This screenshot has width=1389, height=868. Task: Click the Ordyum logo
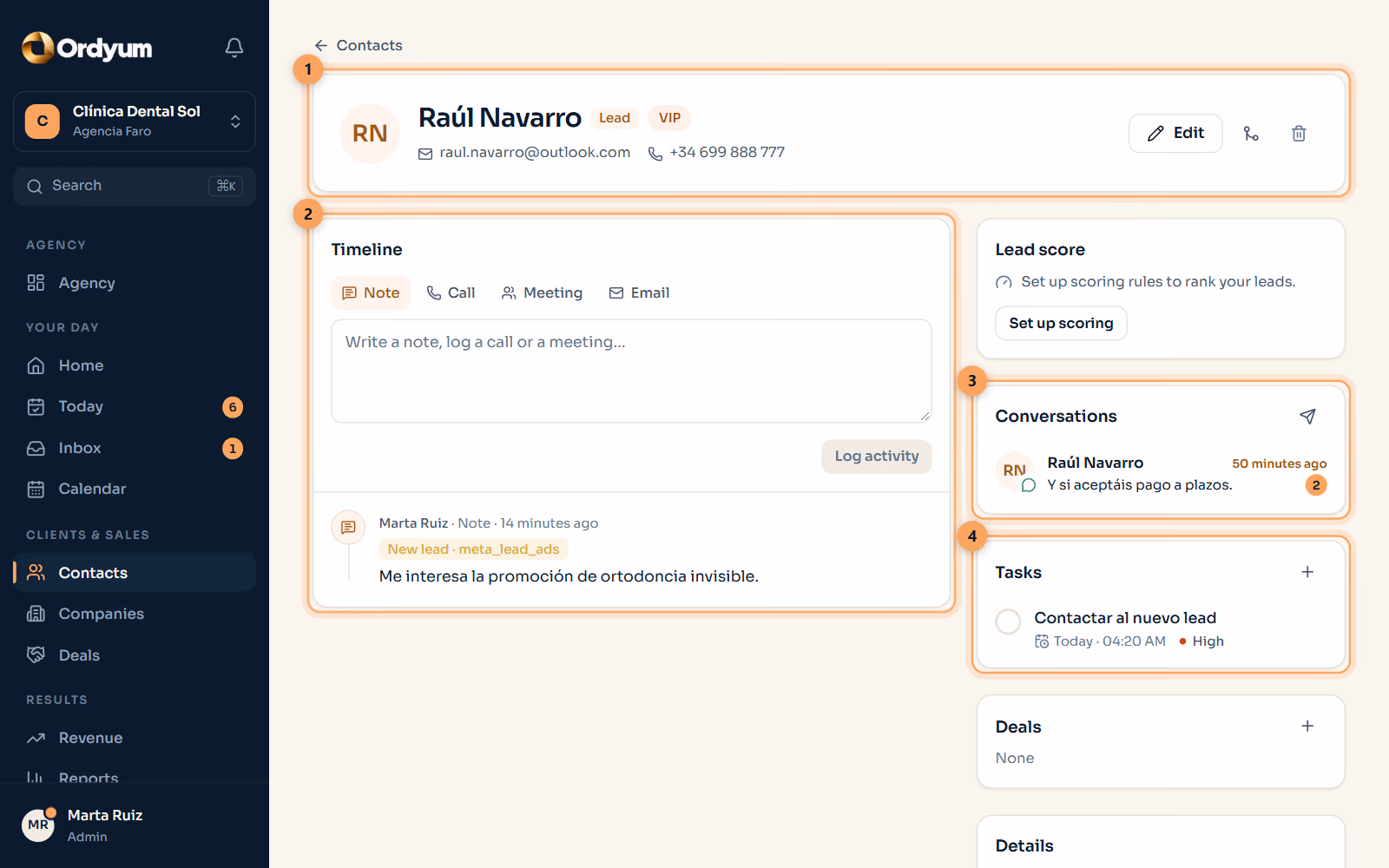click(87, 48)
